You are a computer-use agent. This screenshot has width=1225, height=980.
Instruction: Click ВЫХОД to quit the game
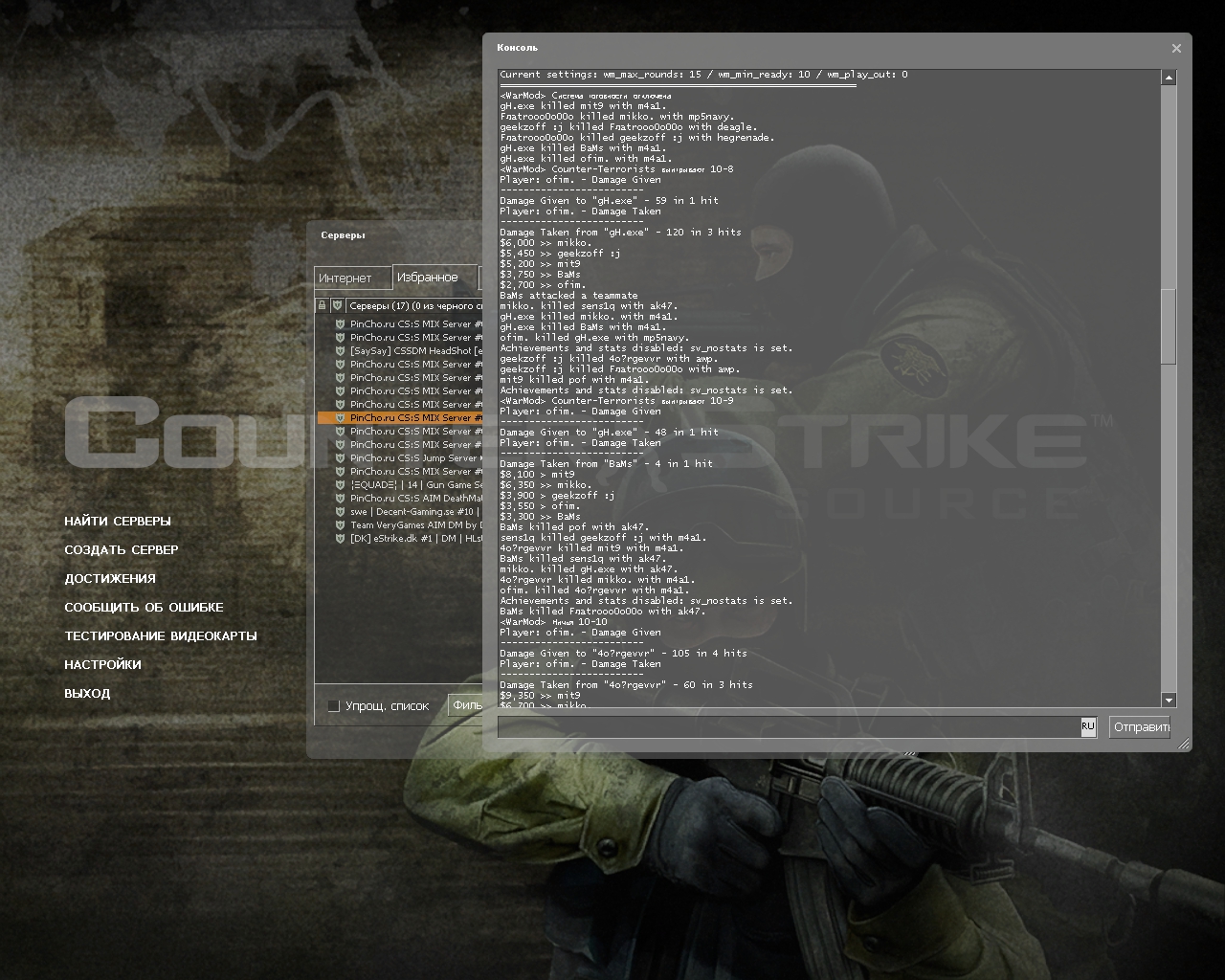[87, 694]
